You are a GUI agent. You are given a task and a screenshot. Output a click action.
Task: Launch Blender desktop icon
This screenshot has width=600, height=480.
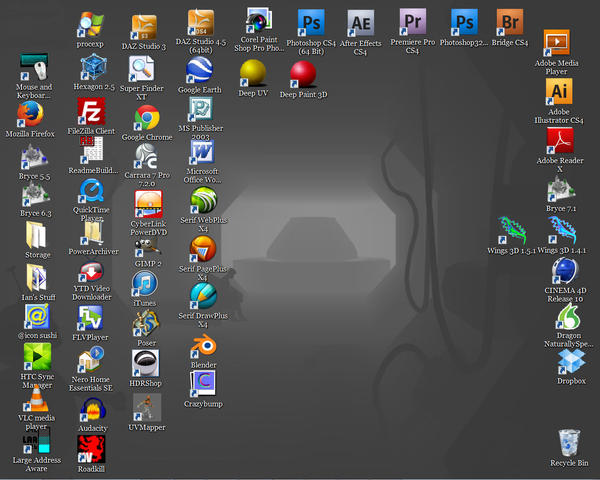pos(203,346)
